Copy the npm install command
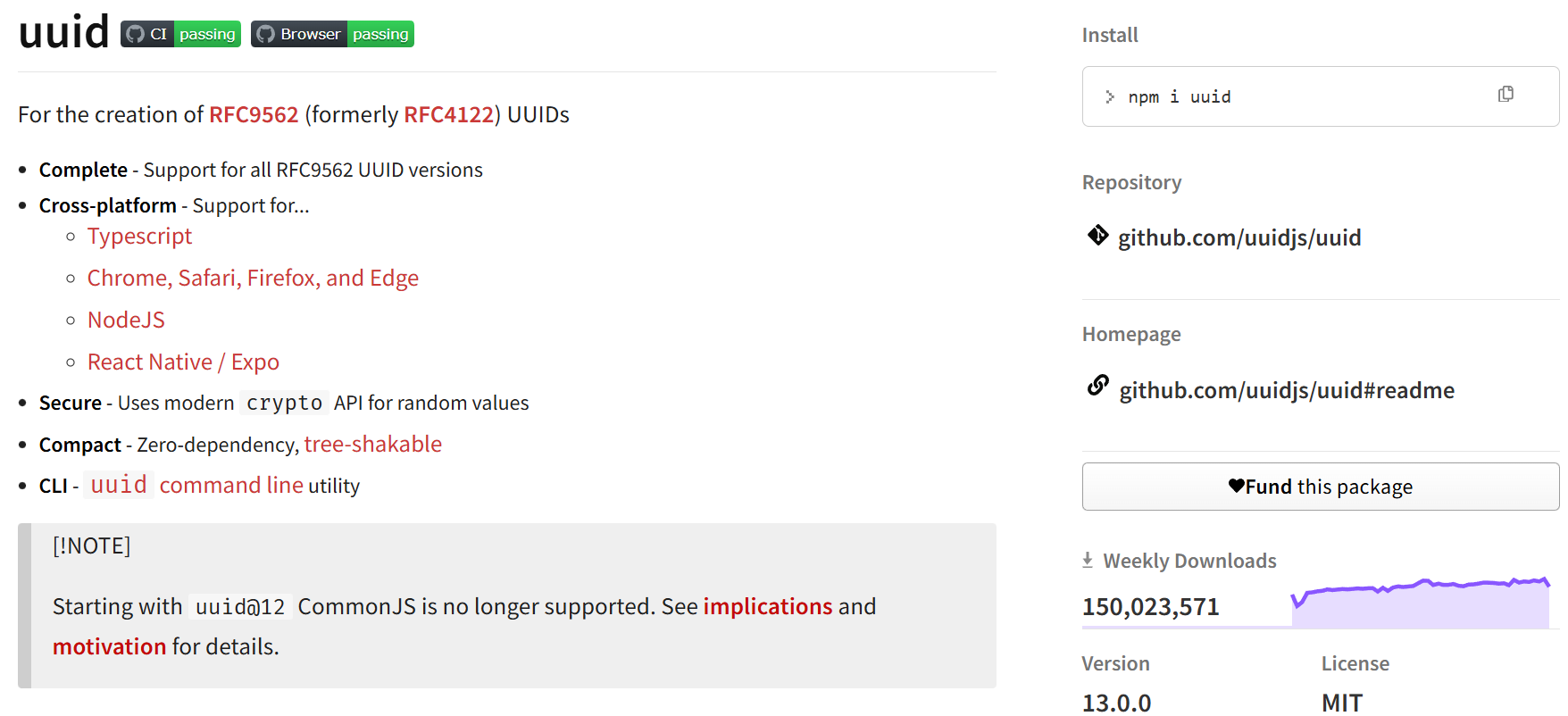This screenshot has width=1568, height=716. 1505,95
